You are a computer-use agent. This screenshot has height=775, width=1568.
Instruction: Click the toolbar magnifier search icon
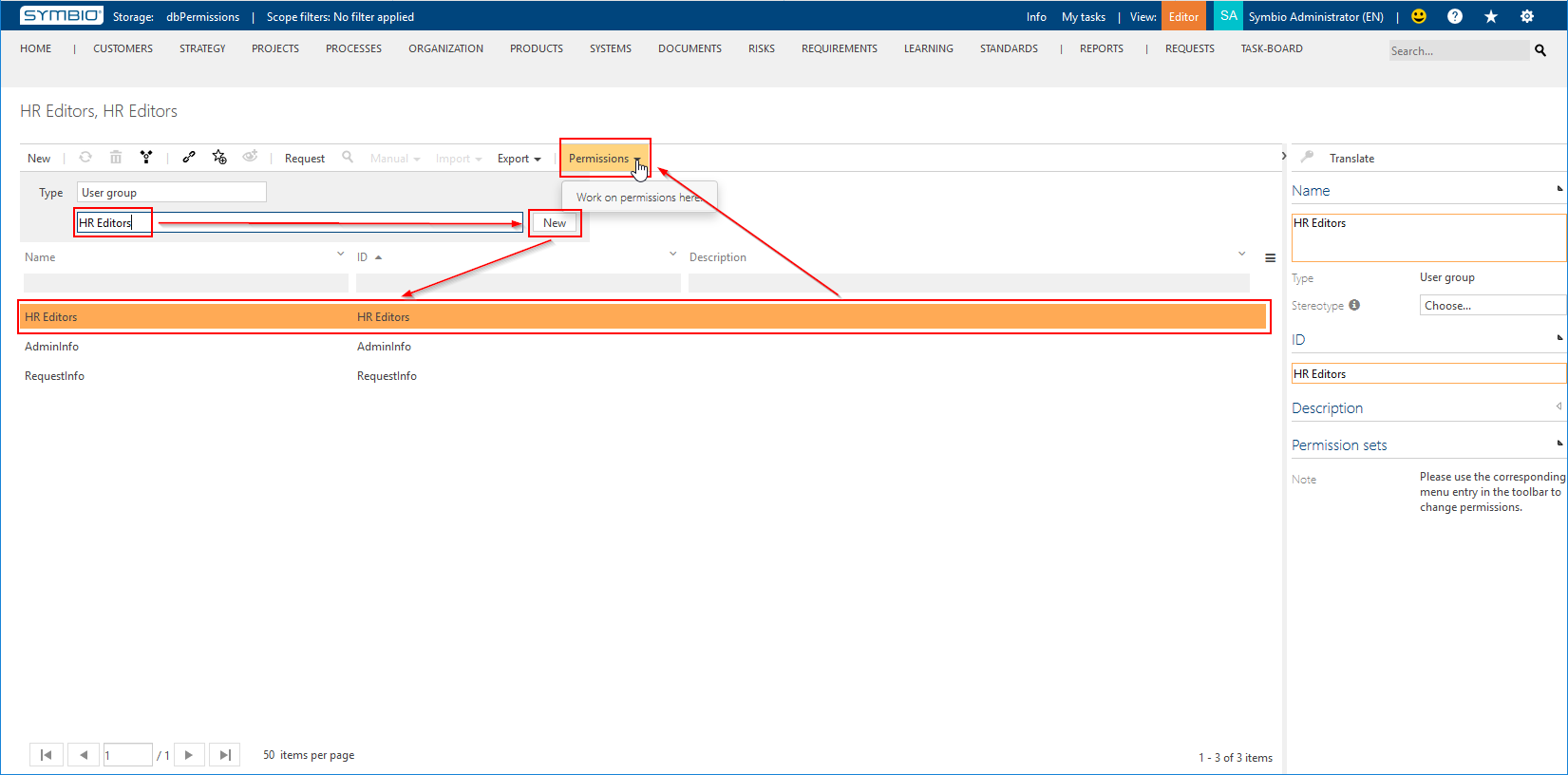348,157
